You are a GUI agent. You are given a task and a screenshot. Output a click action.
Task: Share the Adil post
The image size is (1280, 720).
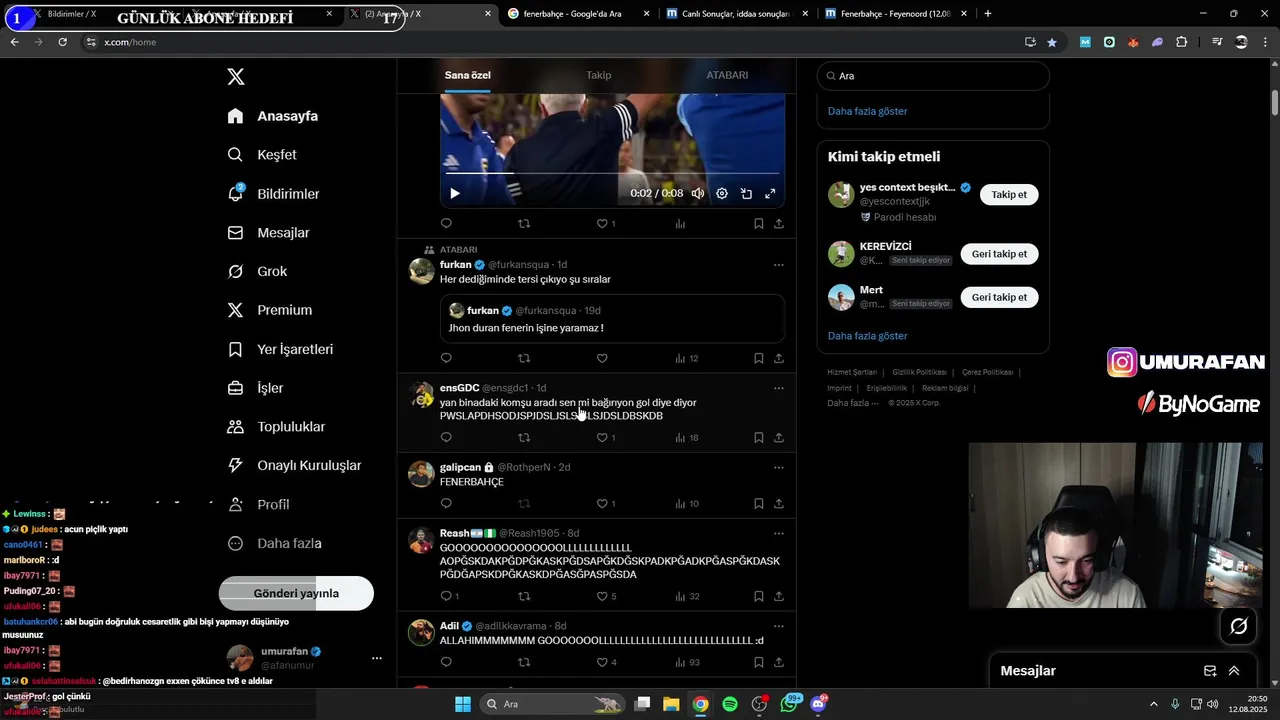pos(779,662)
